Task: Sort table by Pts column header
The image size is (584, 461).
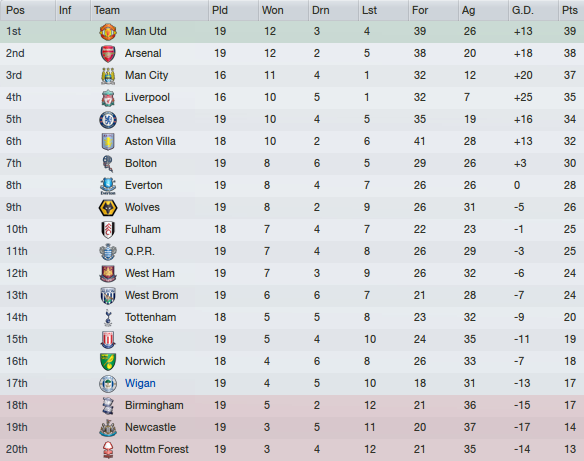Action: (x=571, y=10)
